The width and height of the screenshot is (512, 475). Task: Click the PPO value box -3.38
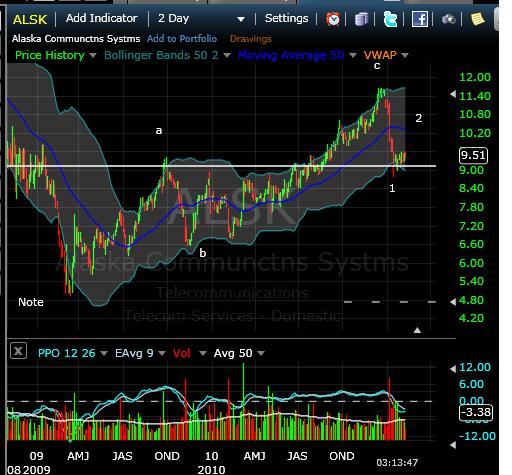click(476, 412)
